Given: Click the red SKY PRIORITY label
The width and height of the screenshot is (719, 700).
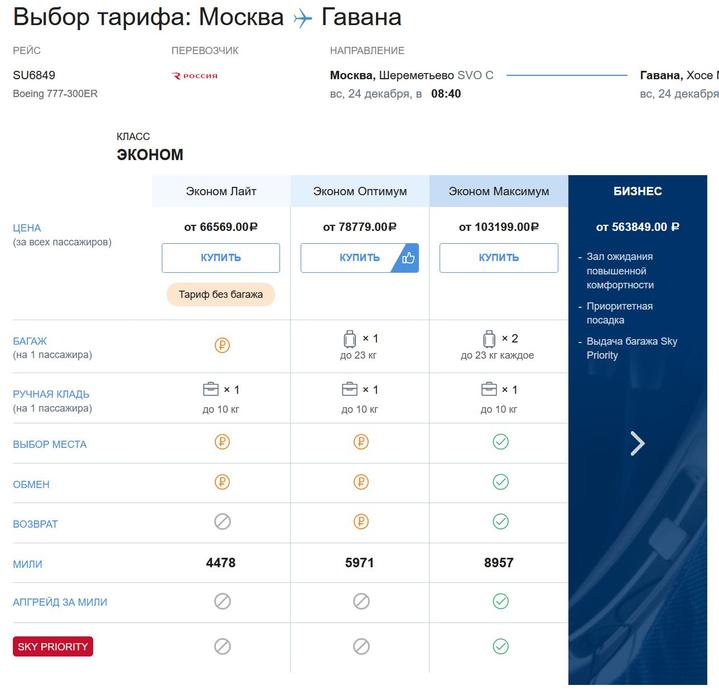Looking at the screenshot, I should pyautogui.click(x=53, y=646).
